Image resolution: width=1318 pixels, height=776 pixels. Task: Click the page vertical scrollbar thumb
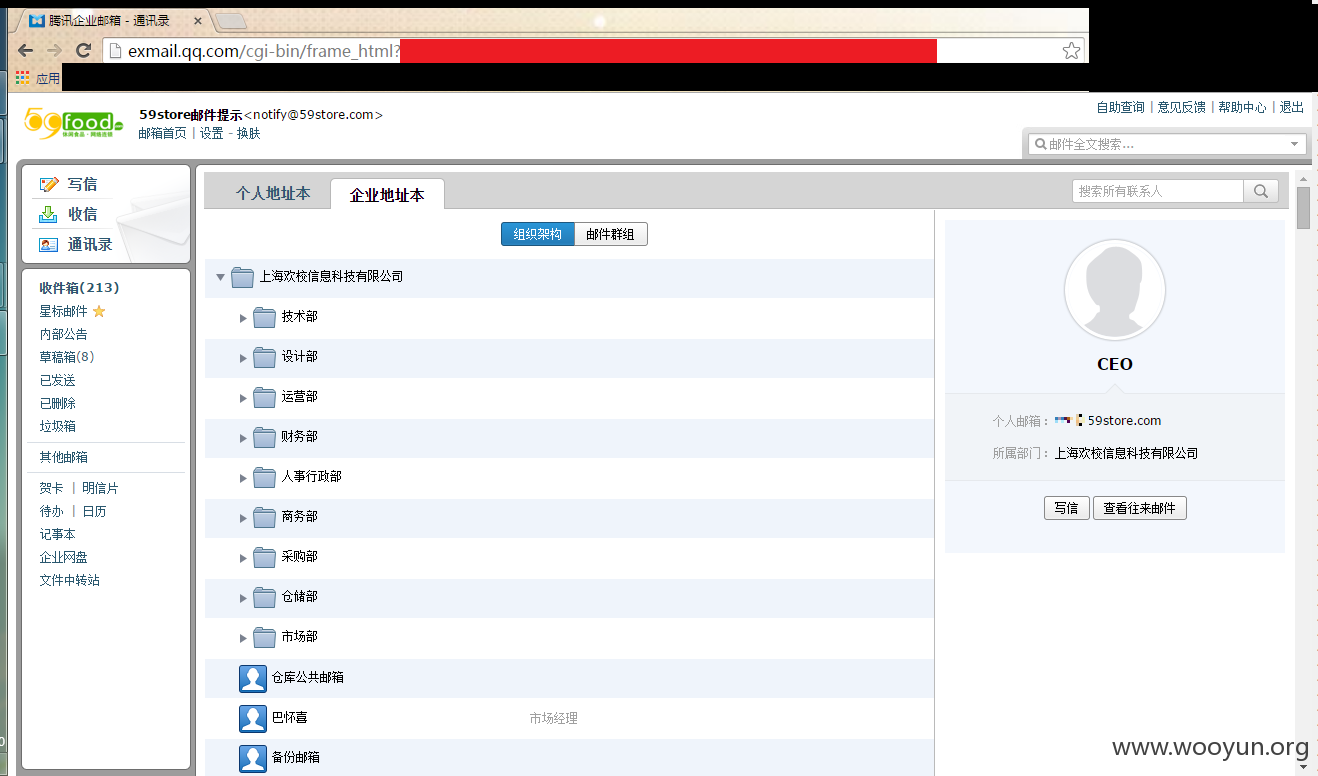tap(1303, 208)
